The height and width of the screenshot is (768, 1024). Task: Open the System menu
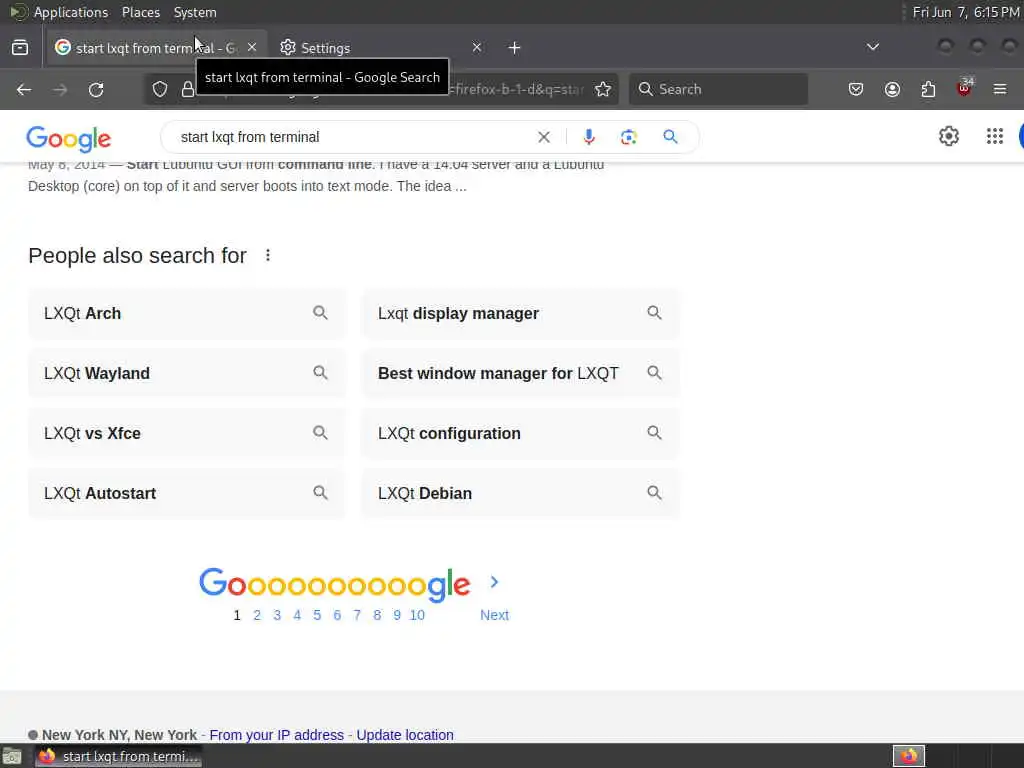point(195,12)
